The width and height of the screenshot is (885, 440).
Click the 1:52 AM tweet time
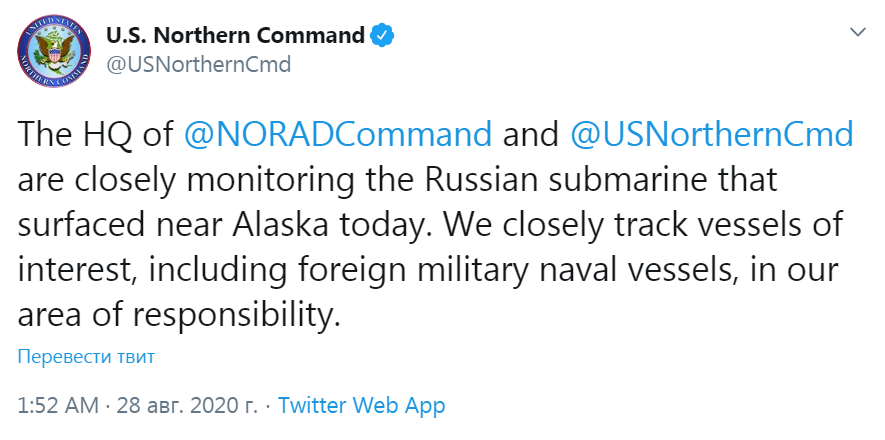click(58, 406)
